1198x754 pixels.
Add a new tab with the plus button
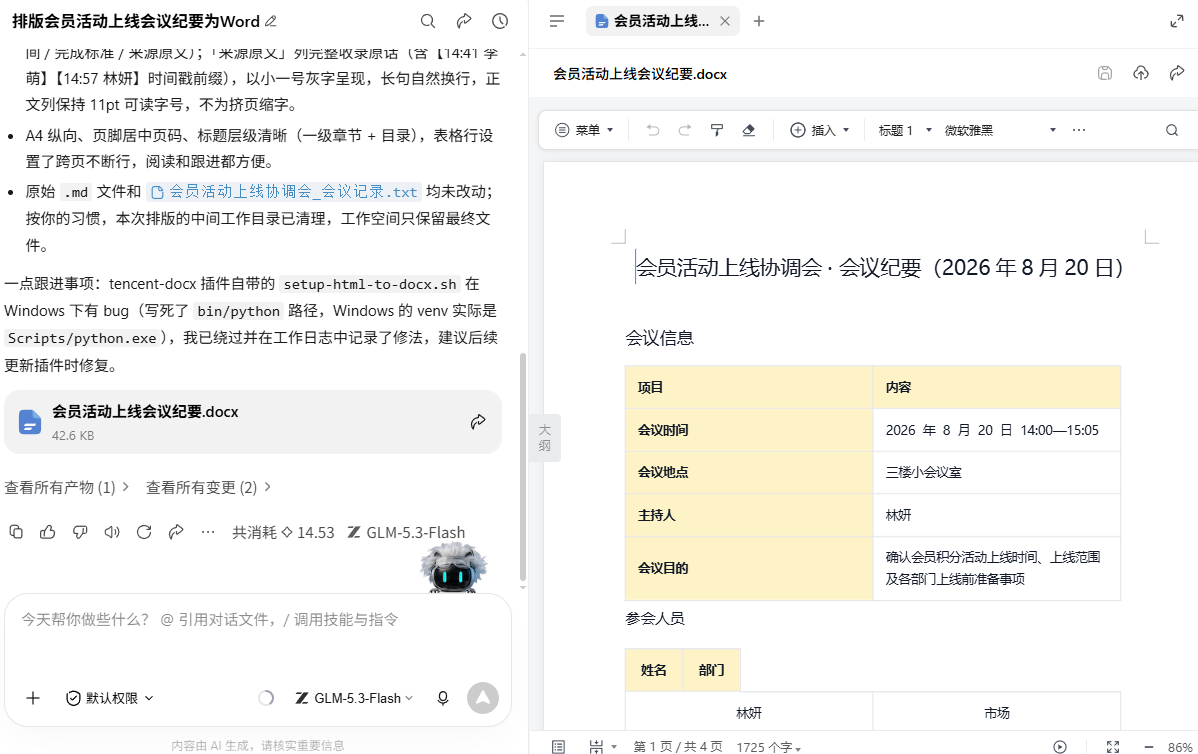[x=759, y=21]
